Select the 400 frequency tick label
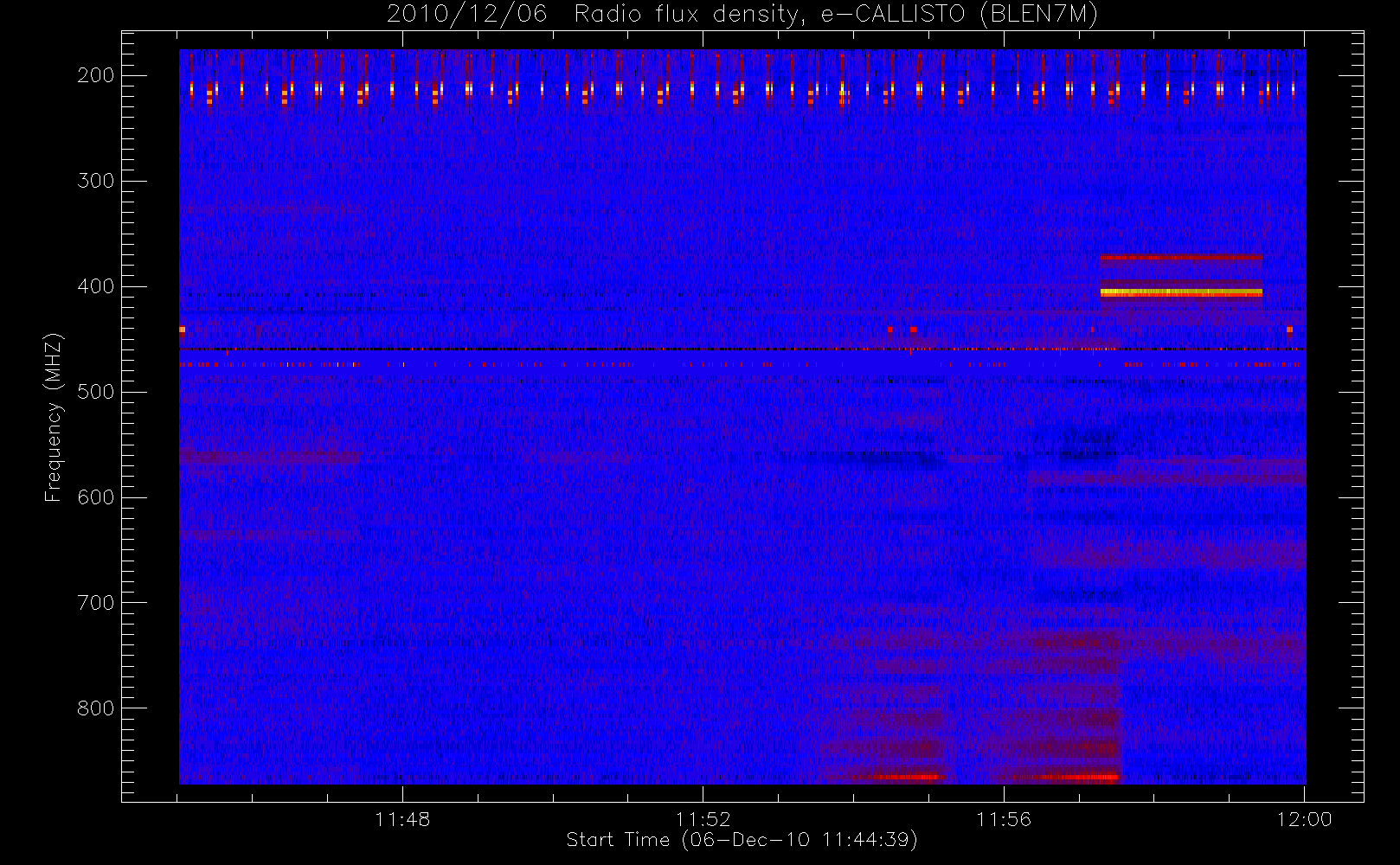The width and height of the screenshot is (1400, 865). tap(95, 286)
